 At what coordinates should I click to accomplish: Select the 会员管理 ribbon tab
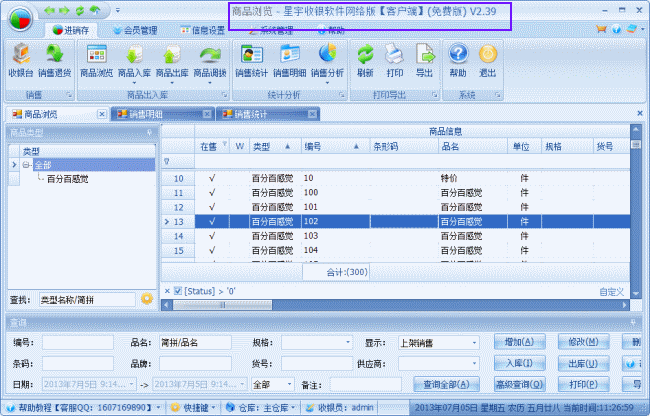pos(135,30)
